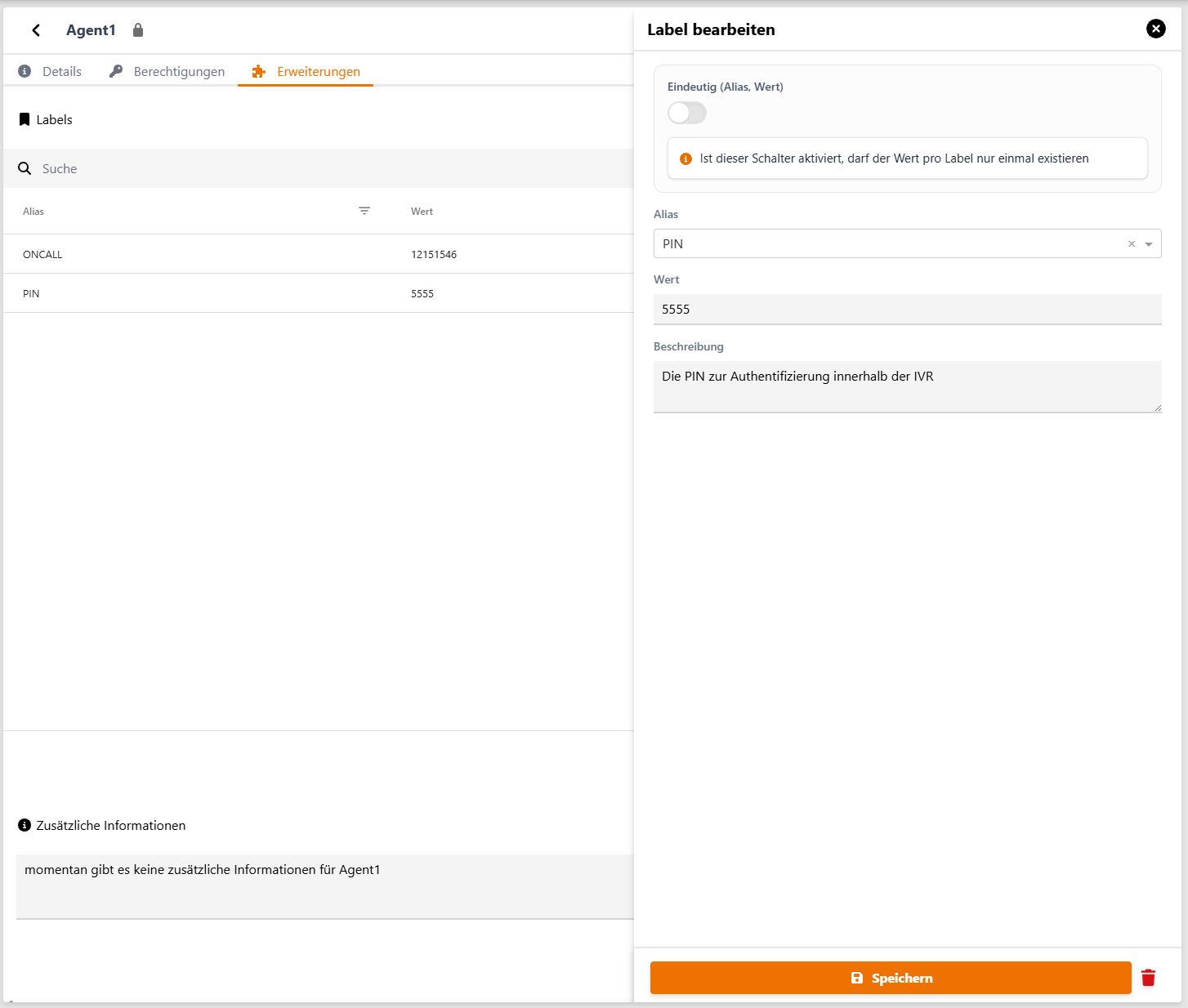
Task: Click the orange info icon in hint box
Action: pyautogui.click(x=686, y=158)
